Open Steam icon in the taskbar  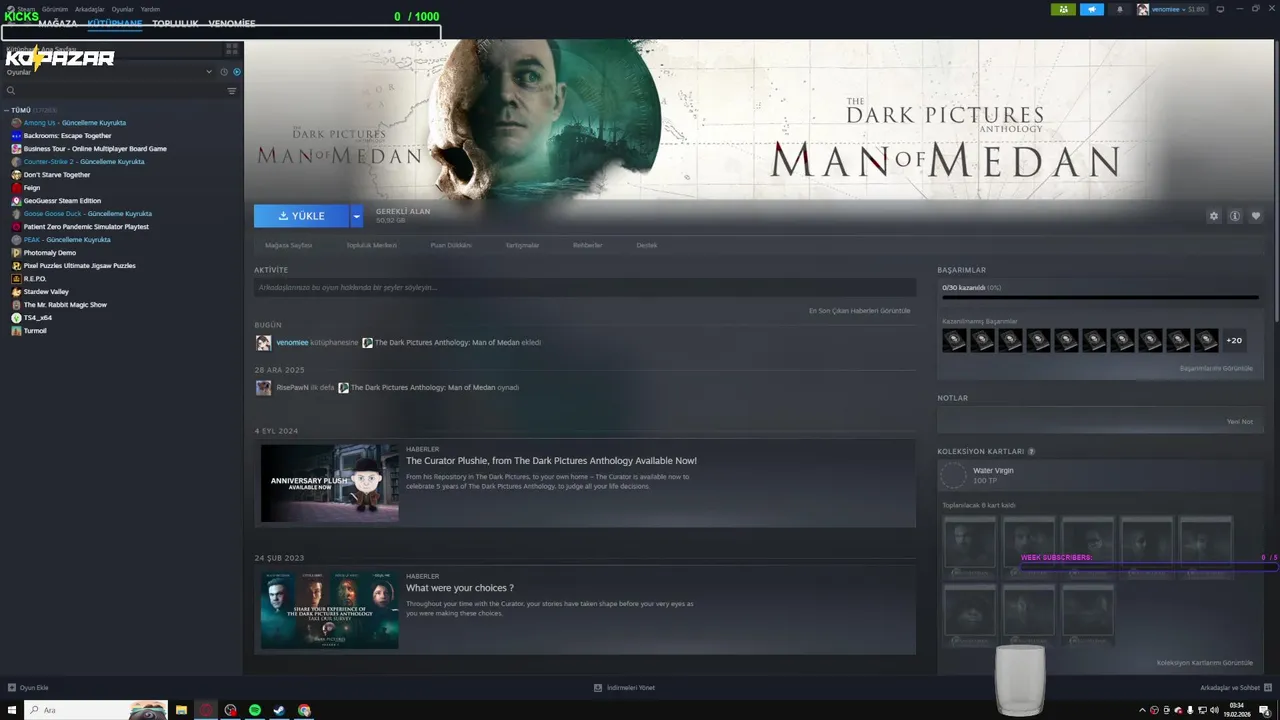click(x=279, y=710)
